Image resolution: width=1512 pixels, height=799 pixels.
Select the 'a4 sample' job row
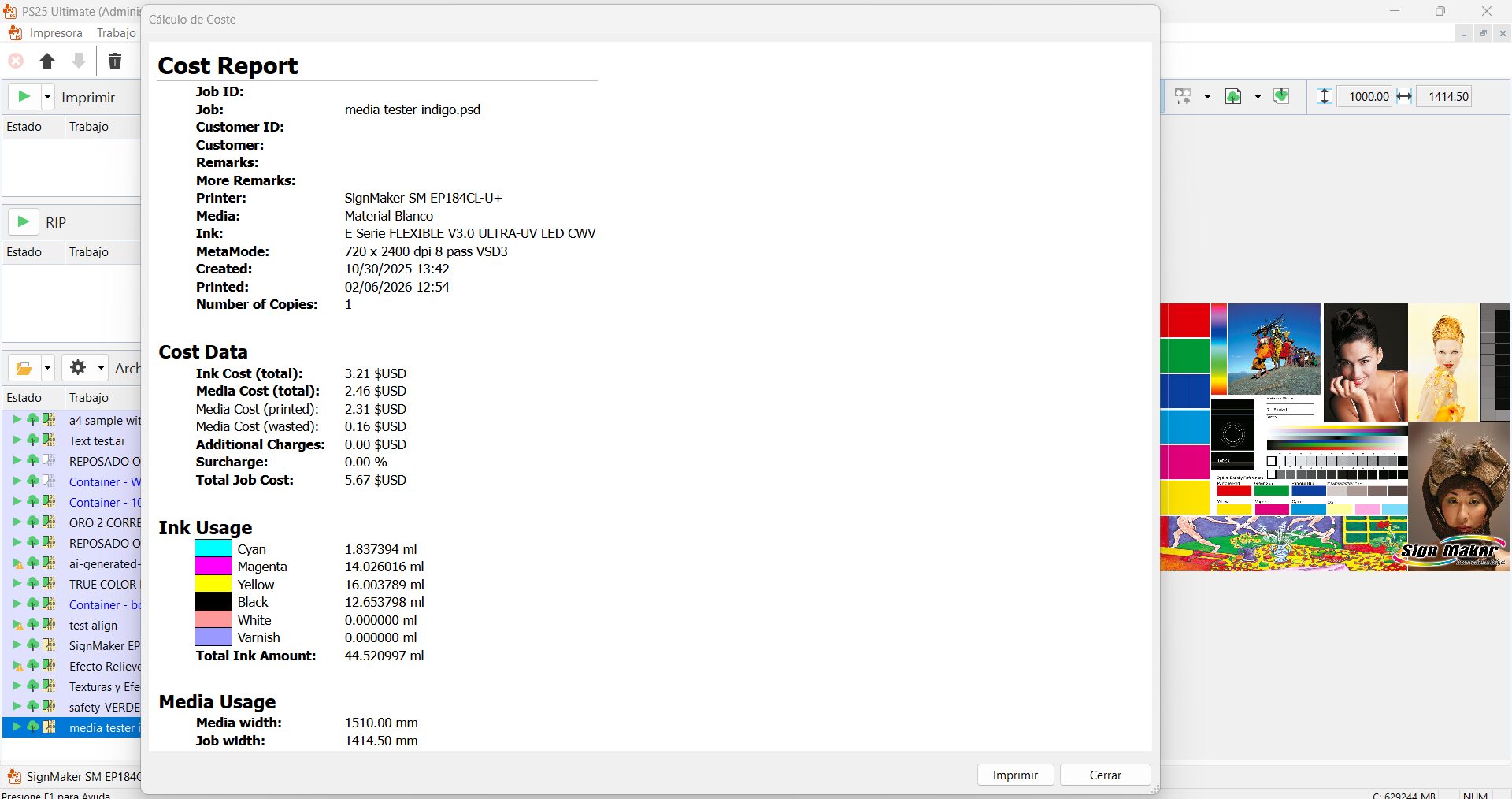click(x=72, y=420)
